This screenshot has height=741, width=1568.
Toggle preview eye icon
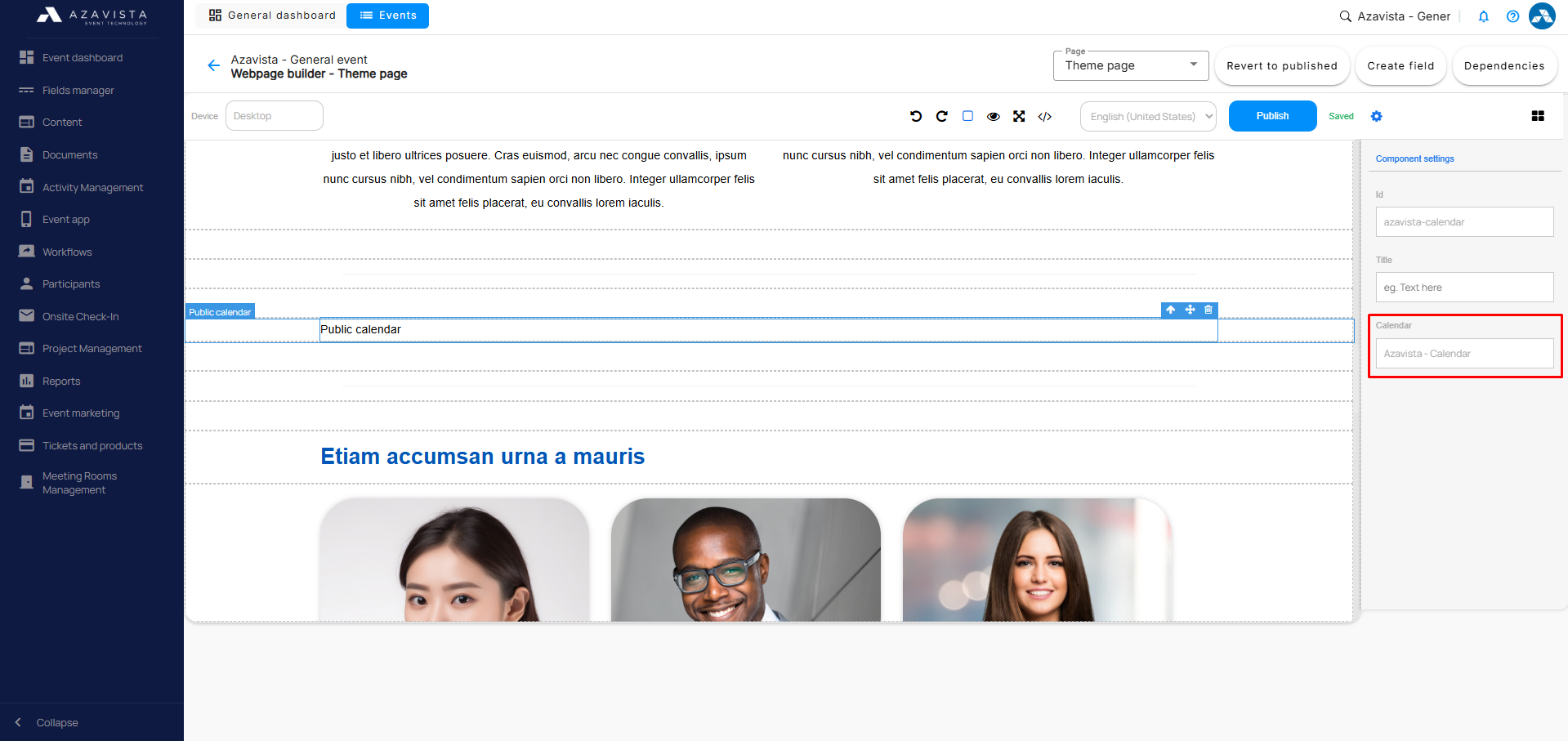[x=994, y=116]
